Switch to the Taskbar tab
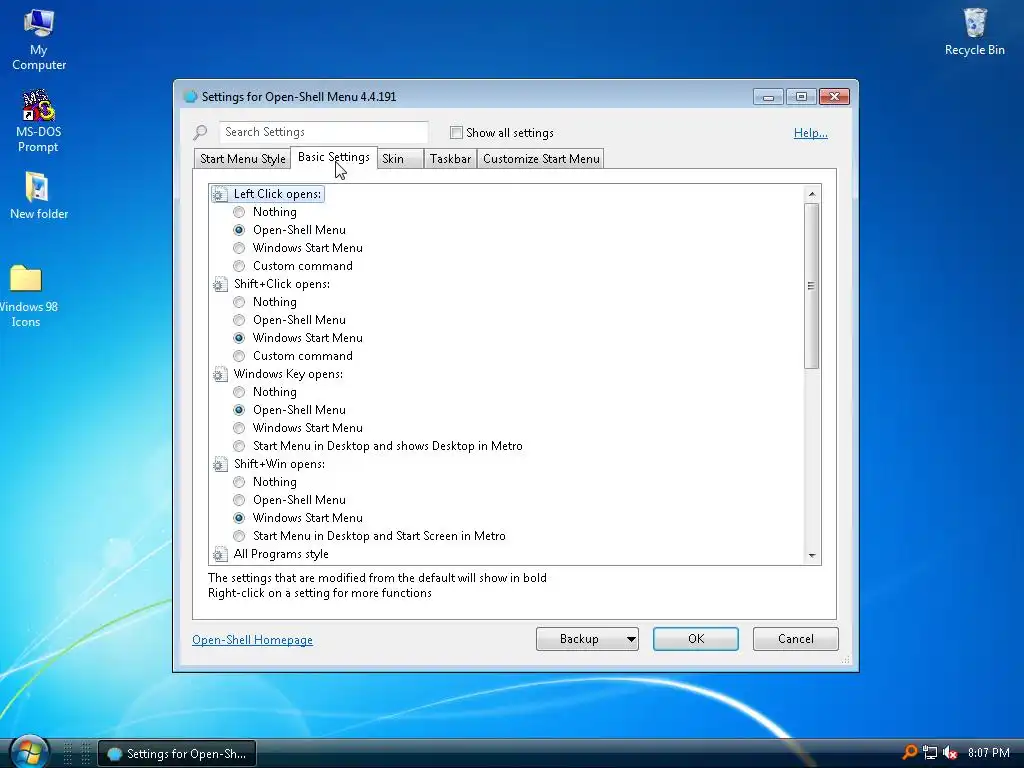 pos(450,159)
